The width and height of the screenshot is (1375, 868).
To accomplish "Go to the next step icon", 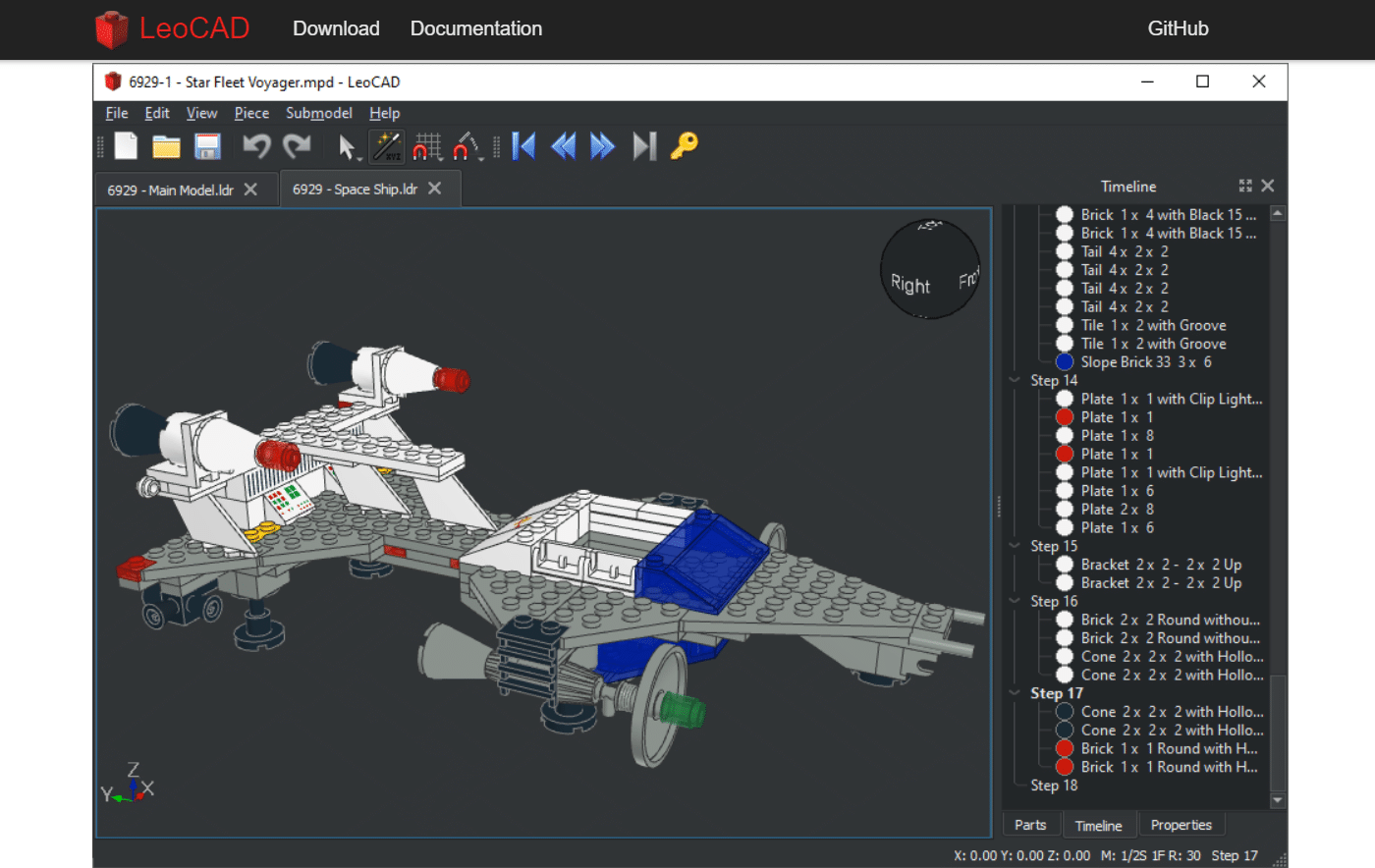I will [x=602, y=147].
